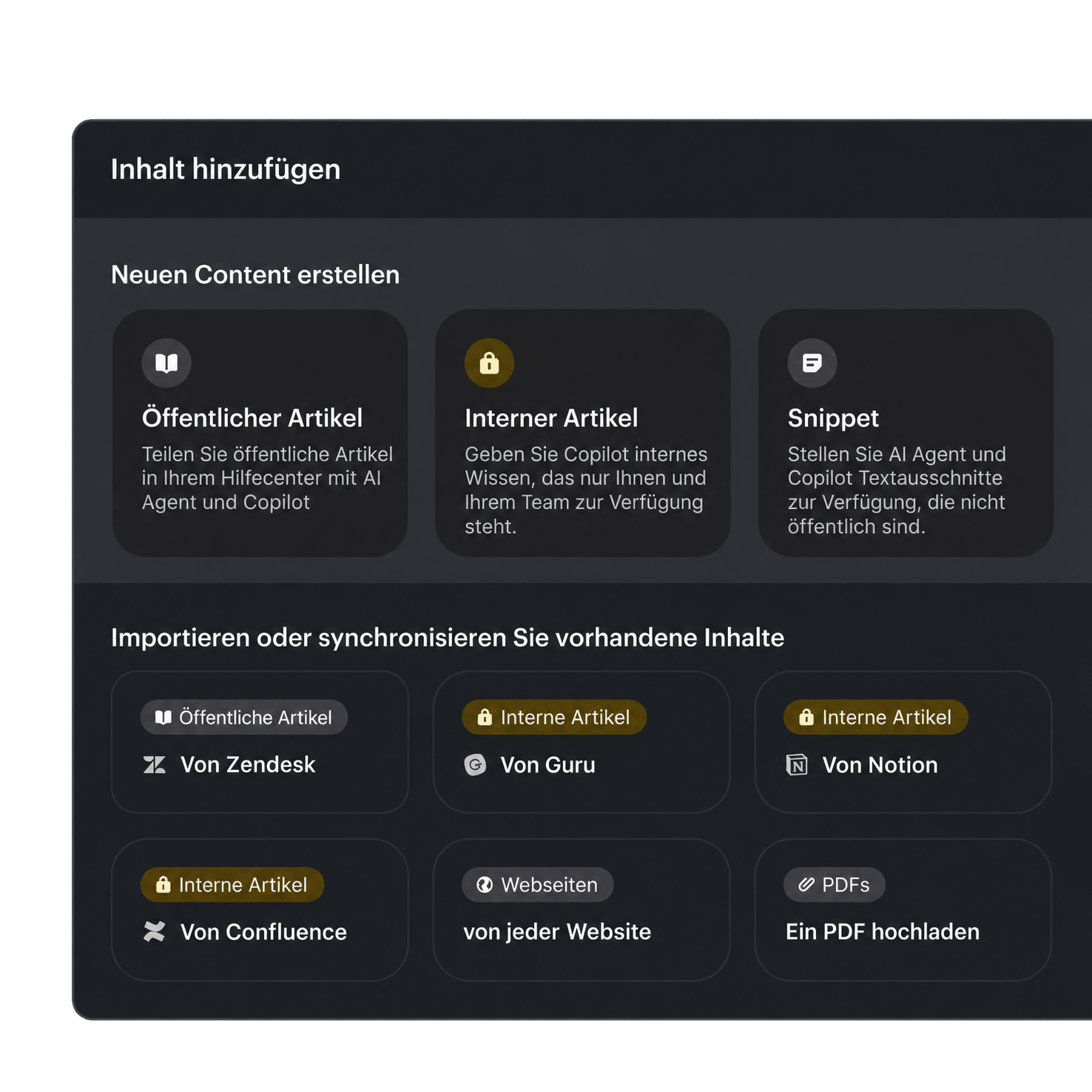The width and height of the screenshot is (1092, 1092).
Task: Click the lock icon in the Confluence card's tag
Action: pos(164,884)
